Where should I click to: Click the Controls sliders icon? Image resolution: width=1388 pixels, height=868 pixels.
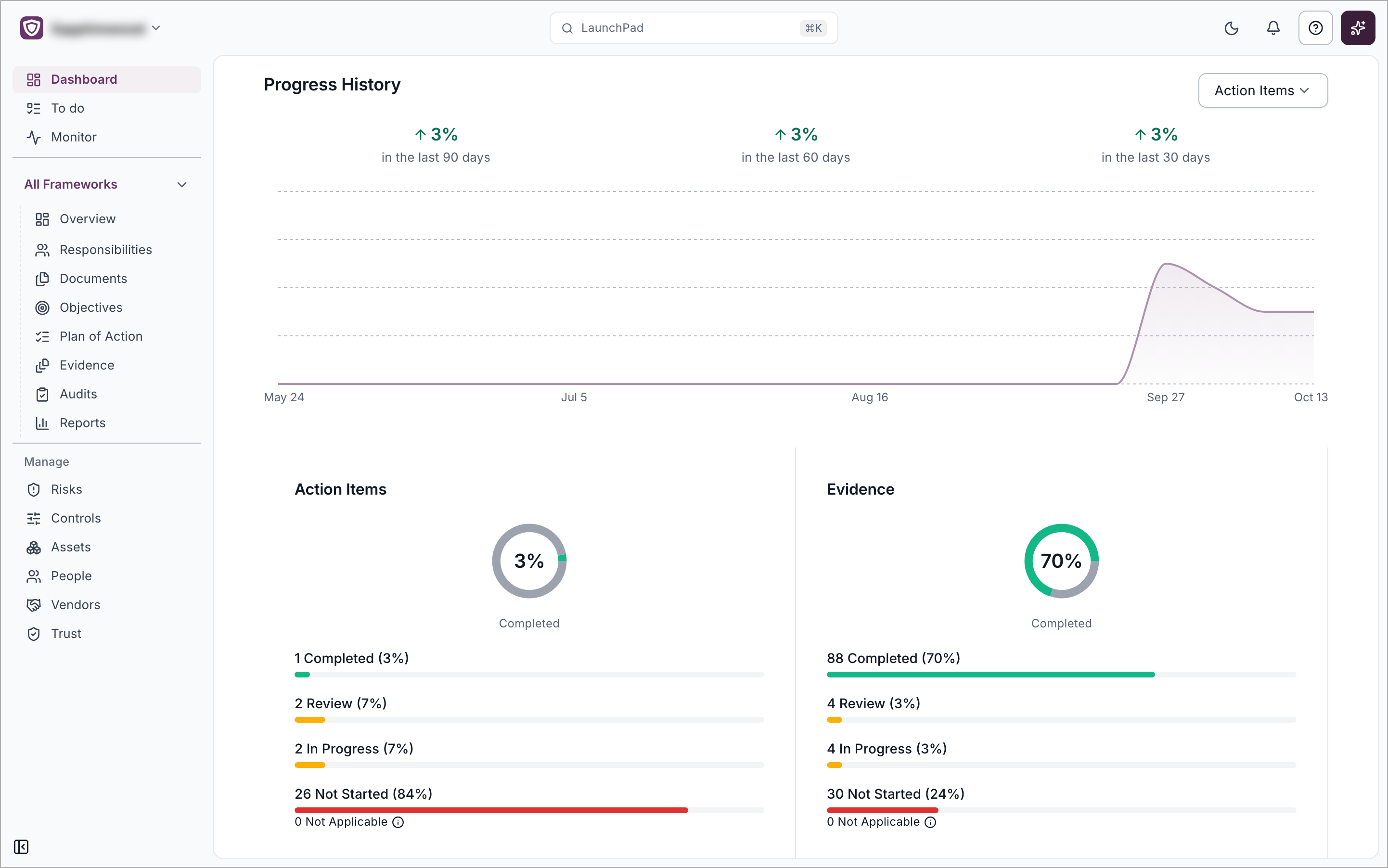[x=34, y=518]
